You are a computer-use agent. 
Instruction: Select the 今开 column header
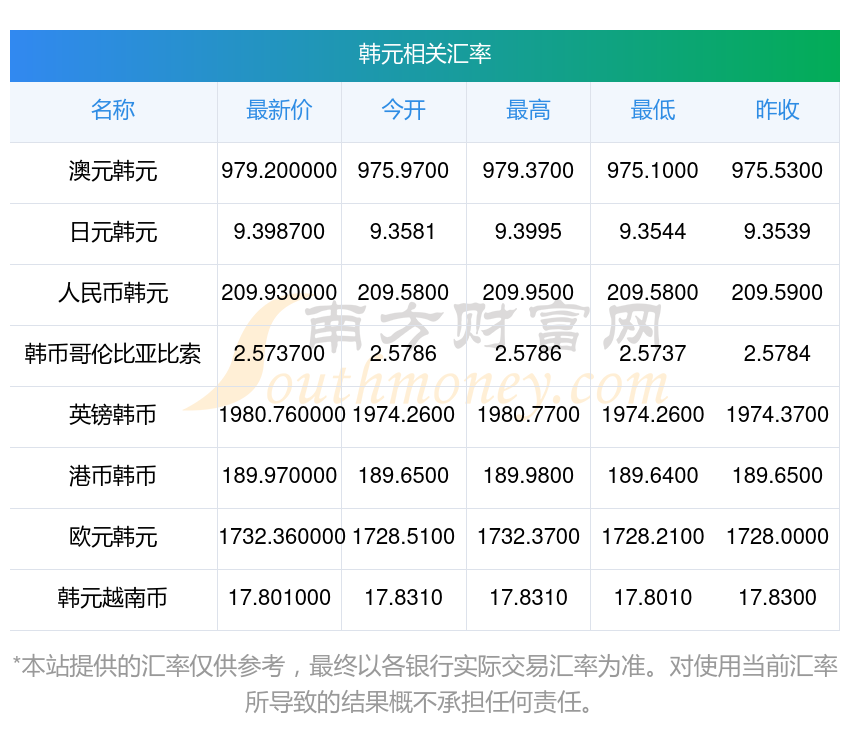click(x=403, y=110)
